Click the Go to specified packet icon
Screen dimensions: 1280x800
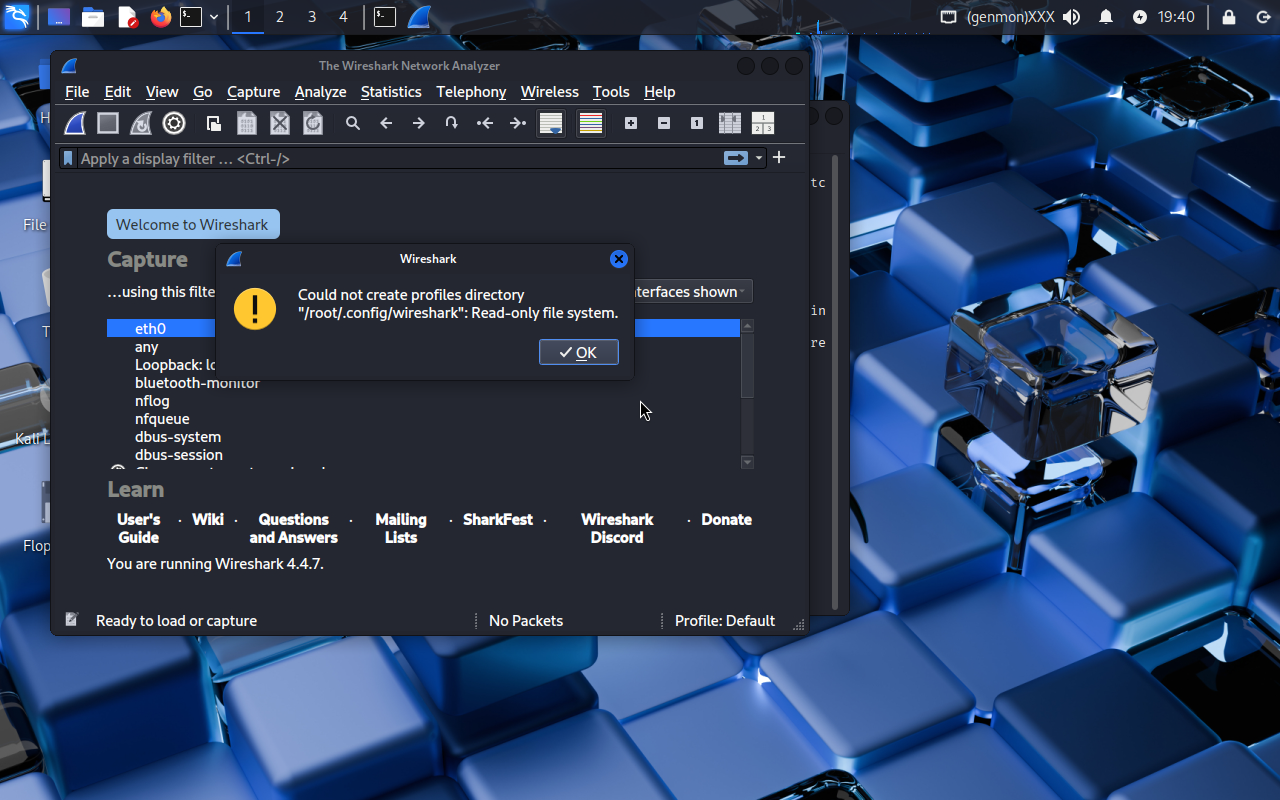pos(452,123)
